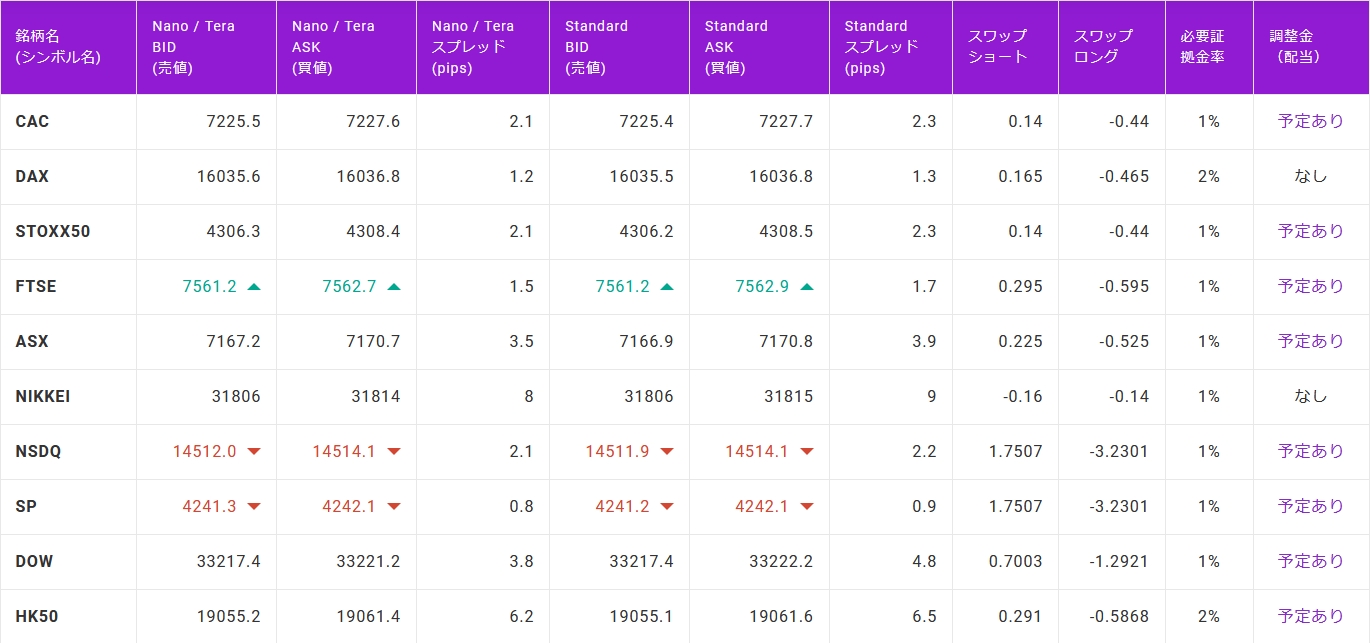This screenshot has width=1370, height=643.
Task: Click the HK50 symbol name
Action: [37, 616]
